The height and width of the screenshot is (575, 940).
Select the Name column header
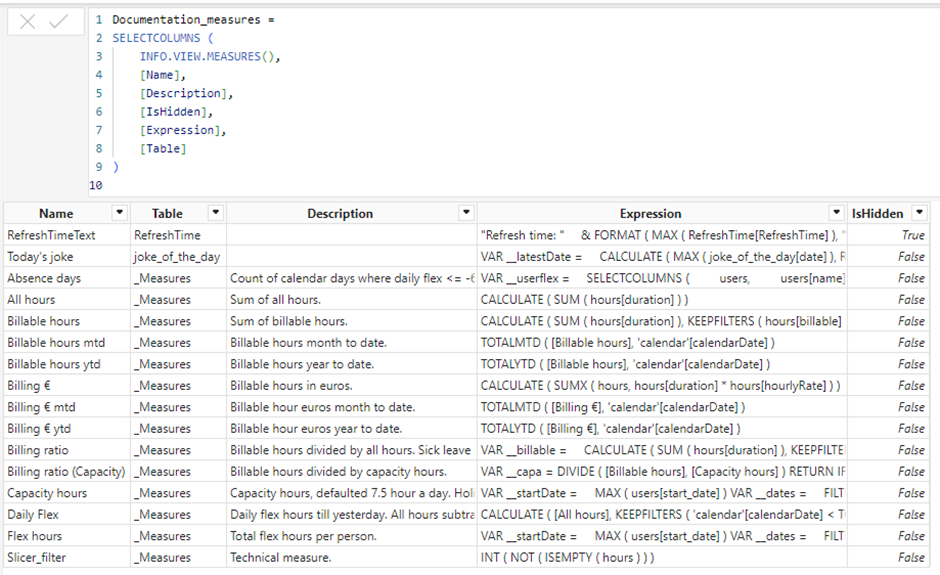(56, 213)
